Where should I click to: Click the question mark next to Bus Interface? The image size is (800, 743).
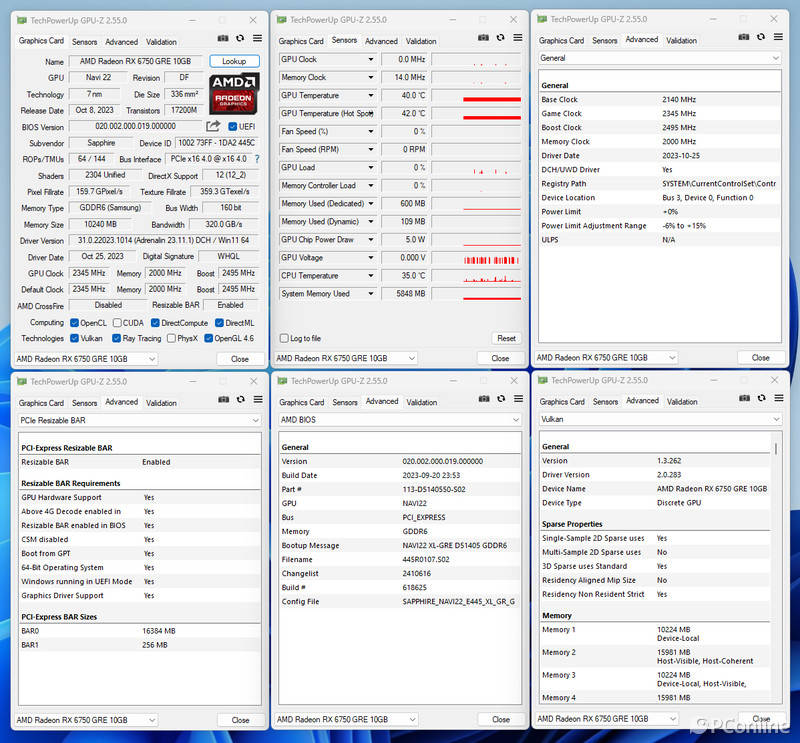click(x=257, y=159)
